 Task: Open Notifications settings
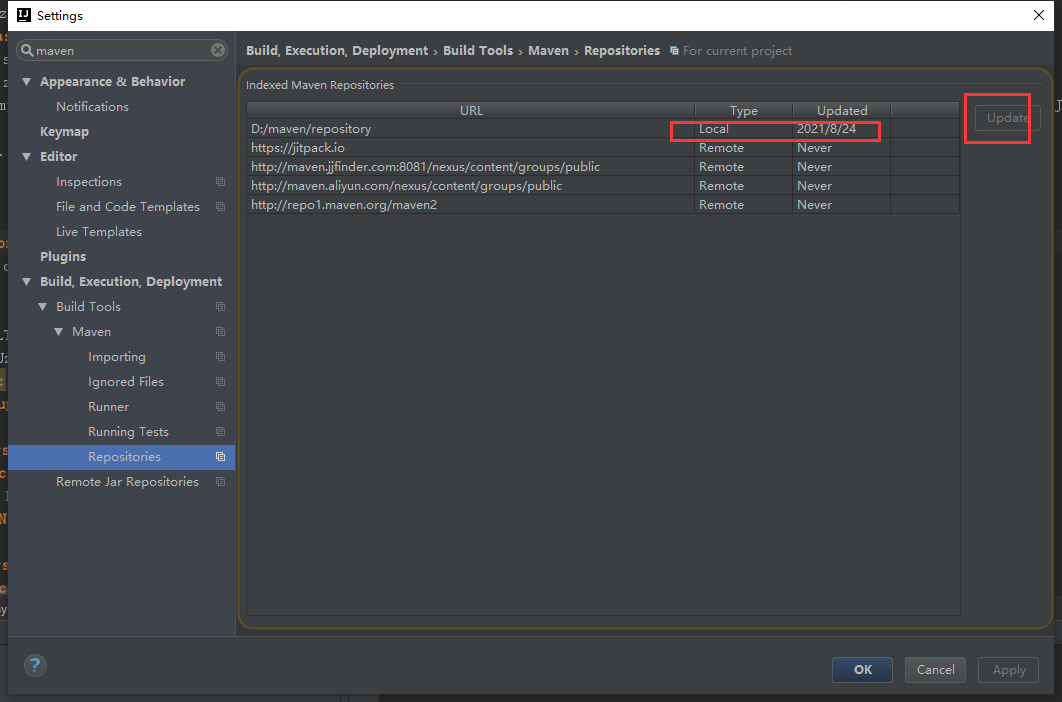92,106
